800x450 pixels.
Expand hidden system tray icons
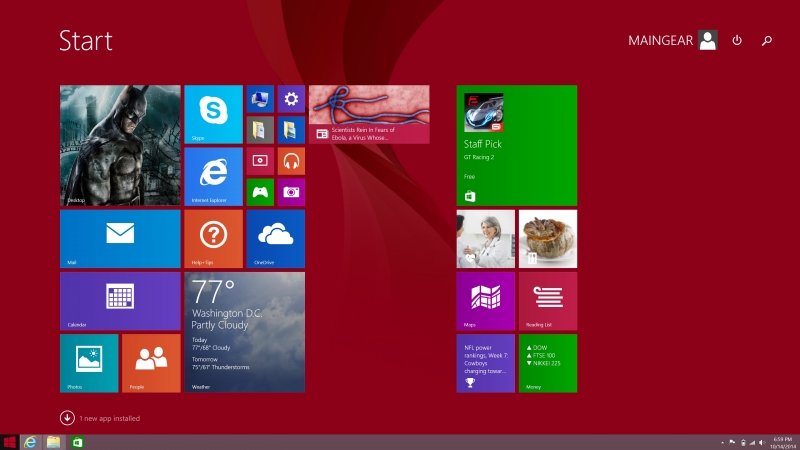(x=722, y=443)
